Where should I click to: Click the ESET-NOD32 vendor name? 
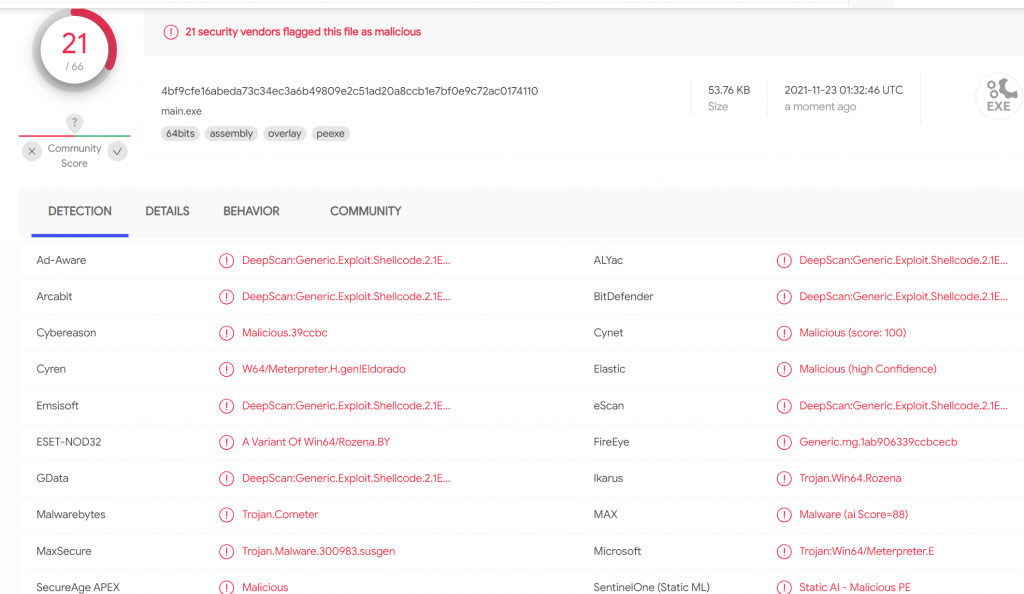coord(69,443)
